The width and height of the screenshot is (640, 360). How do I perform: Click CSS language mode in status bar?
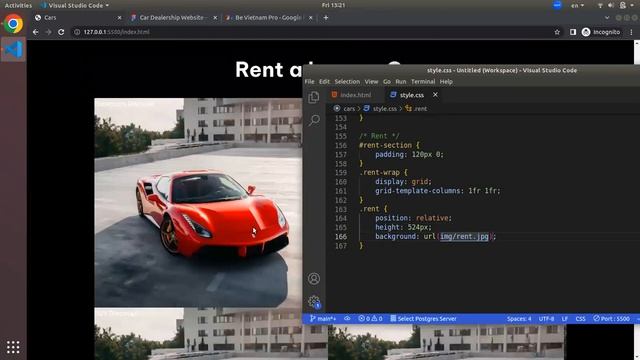tap(580, 319)
